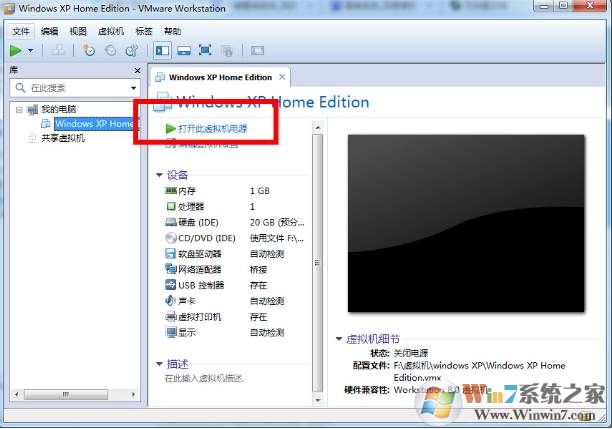This screenshot has width=612, height=429.
Task: Close the 库 library panel
Action: pyautogui.click(x=137, y=70)
